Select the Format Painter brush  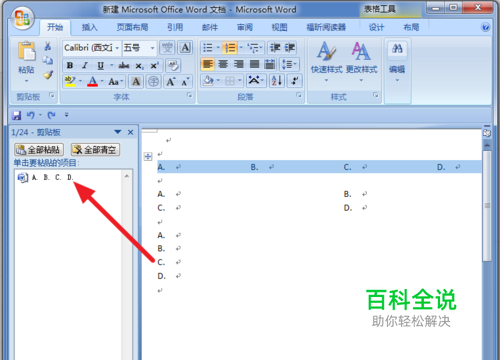tap(48, 75)
